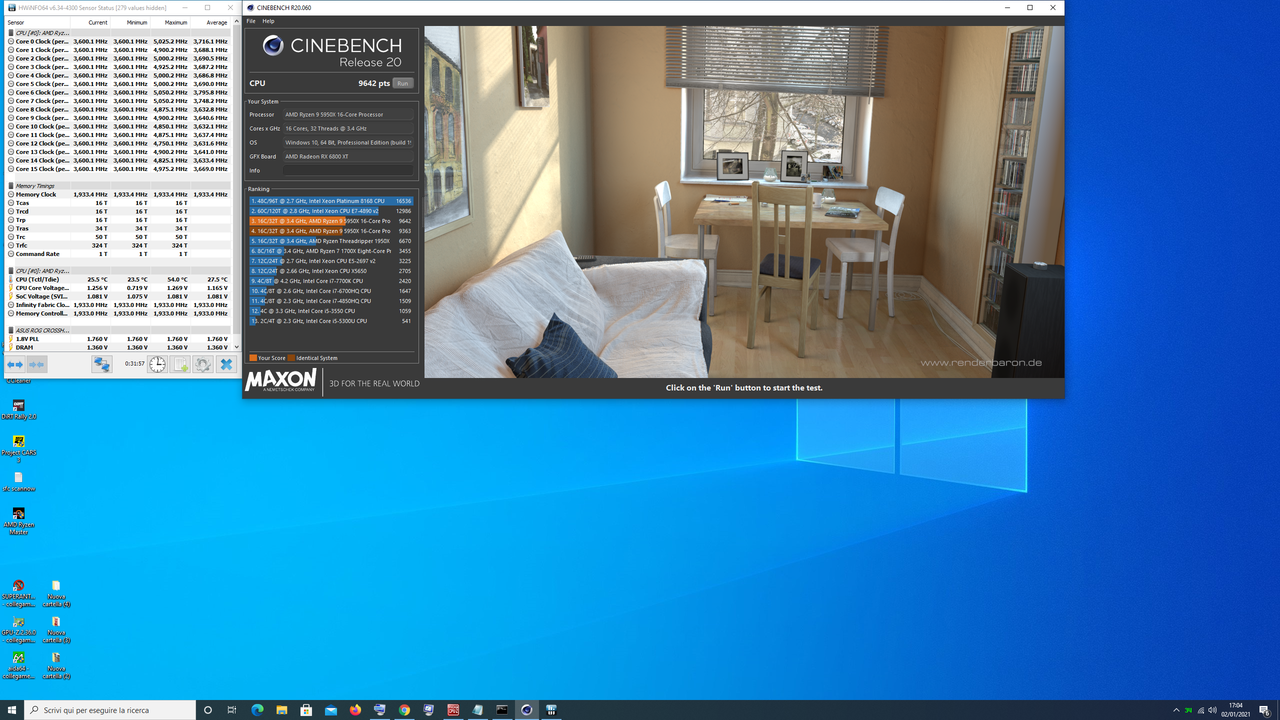Start sensor logging with the report icon
Image resolution: width=1280 pixels, height=720 pixels.
(x=180, y=364)
